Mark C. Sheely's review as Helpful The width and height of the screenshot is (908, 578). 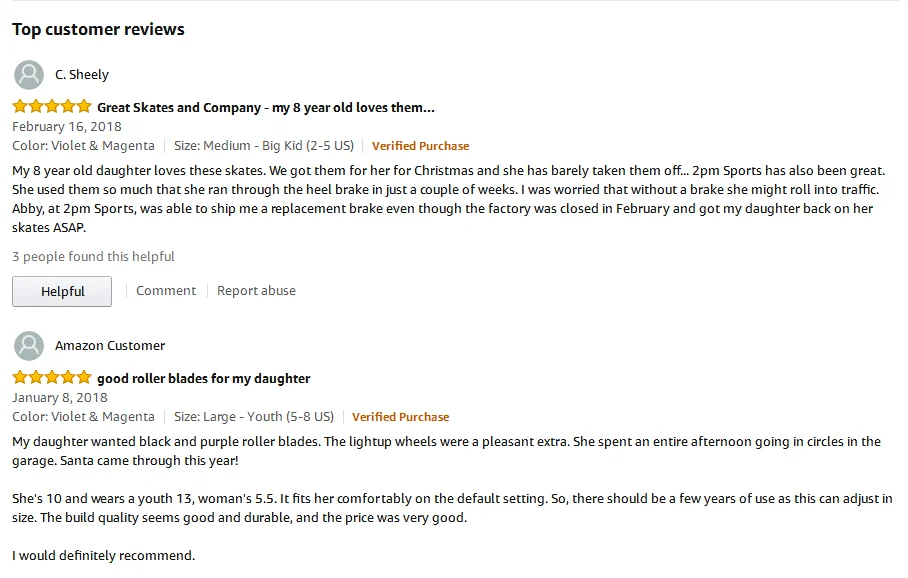coord(62,291)
